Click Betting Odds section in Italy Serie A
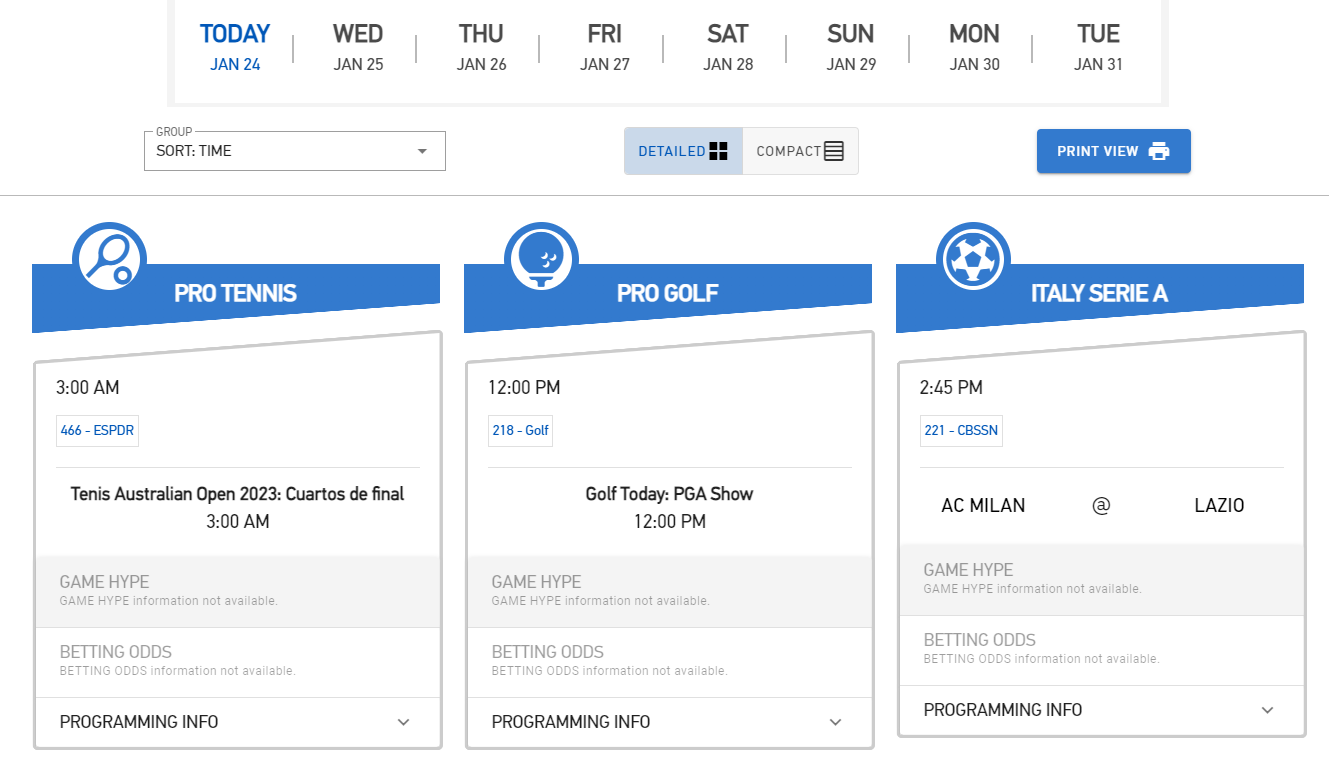The image size is (1329, 760). tap(1101, 650)
